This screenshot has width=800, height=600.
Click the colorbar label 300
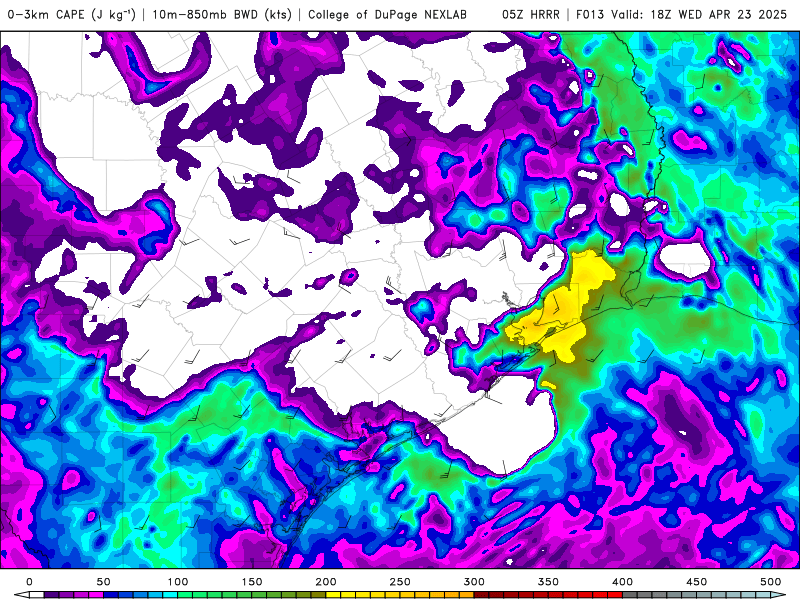coord(474,582)
